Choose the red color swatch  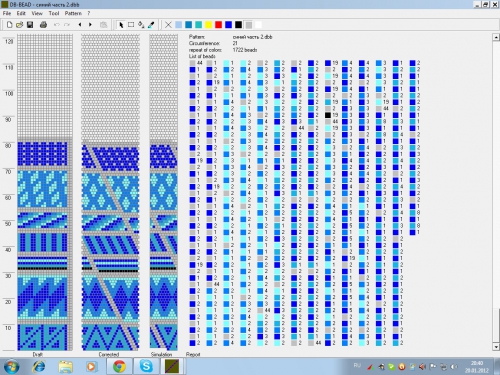pyautogui.click(x=218, y=25)
